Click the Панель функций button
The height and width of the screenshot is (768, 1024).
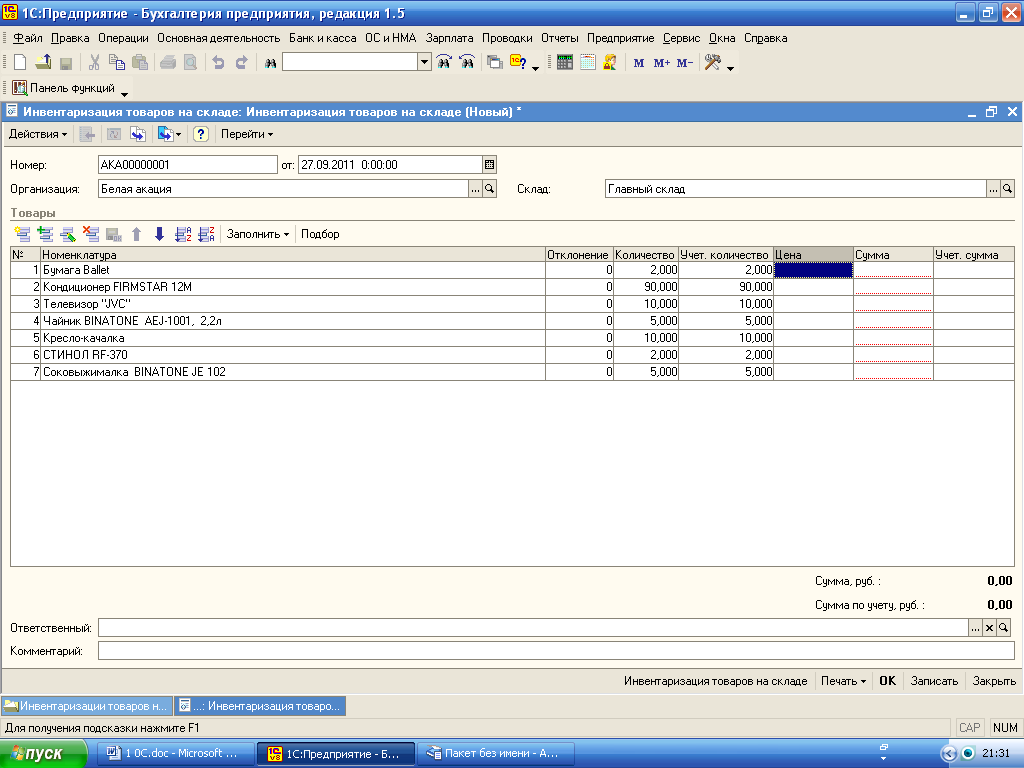64,88
